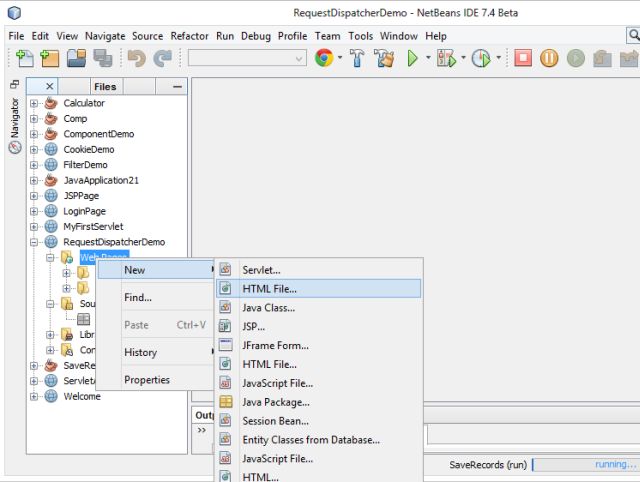Click the New Project toolbar icon

click(x=49, y=58)
